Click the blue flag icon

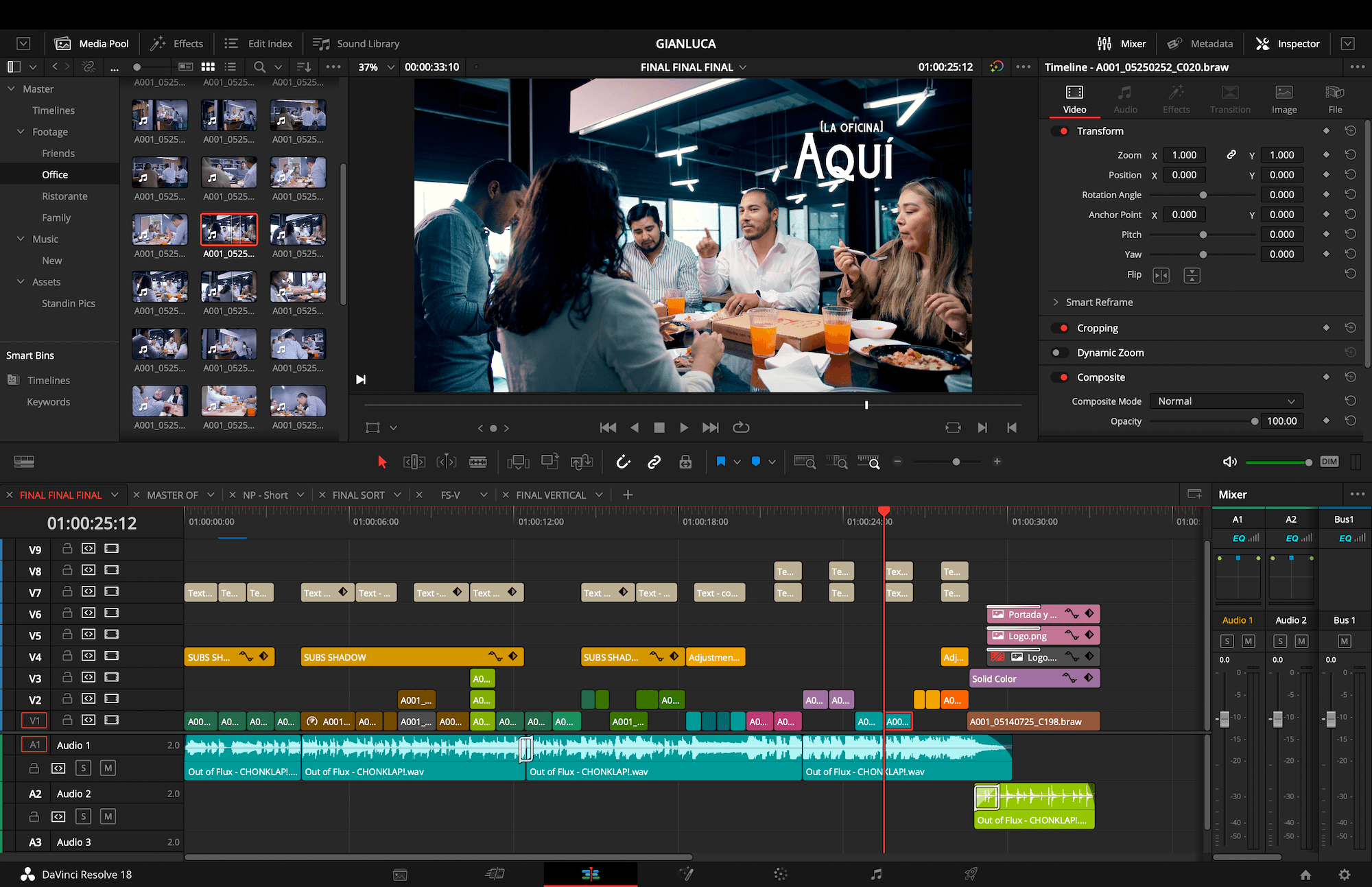coord(721,462)
